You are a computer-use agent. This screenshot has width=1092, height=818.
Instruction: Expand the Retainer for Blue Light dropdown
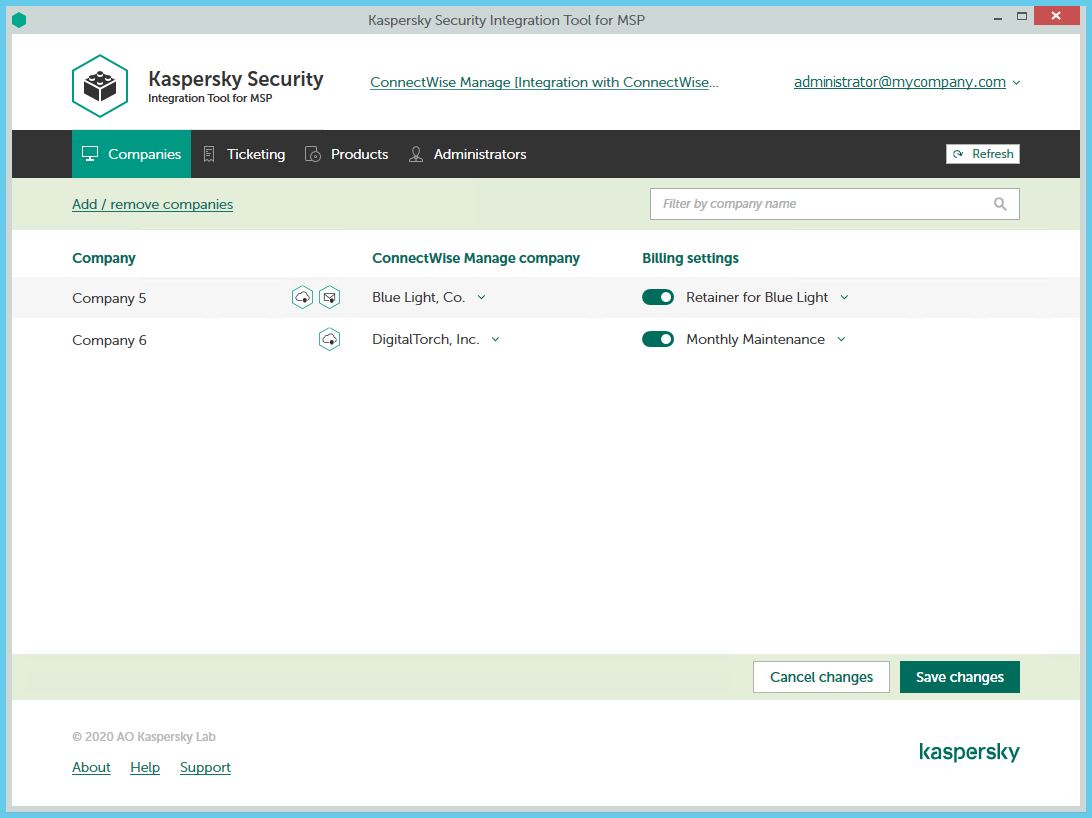pos(844,297)
